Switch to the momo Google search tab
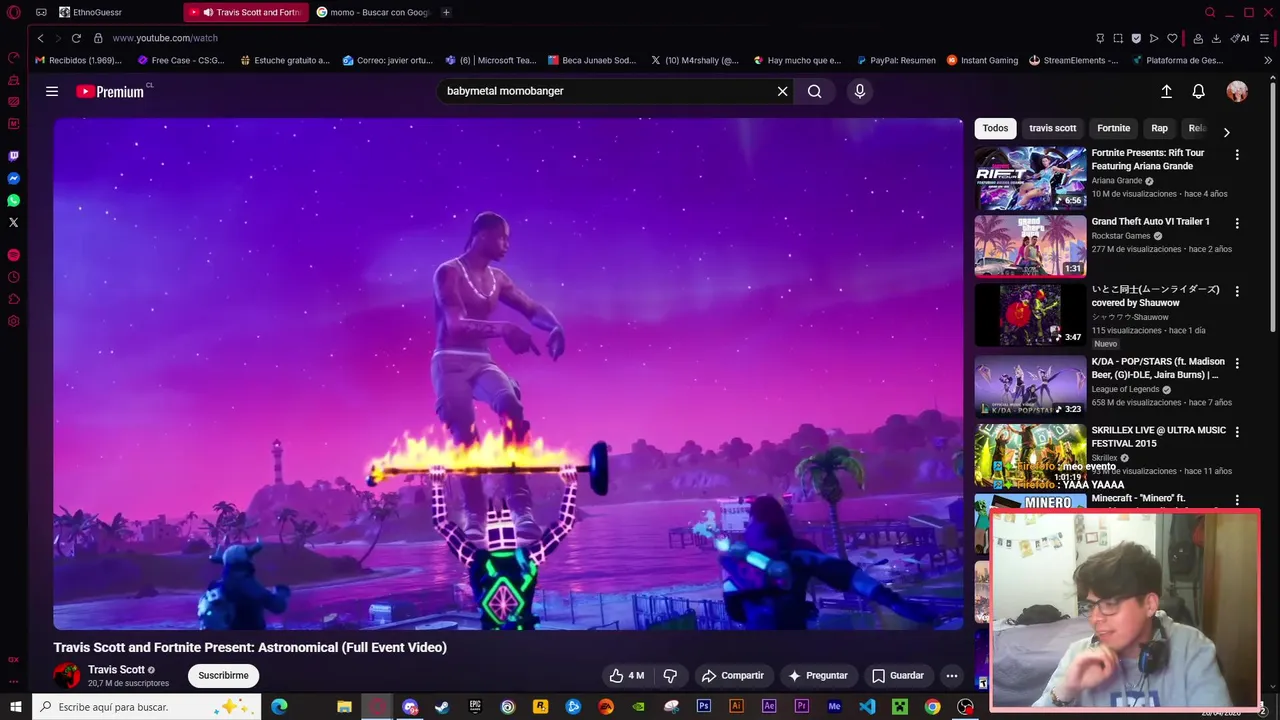The height and width of the screenshot is (720, 1280). [x=373, y=12]
